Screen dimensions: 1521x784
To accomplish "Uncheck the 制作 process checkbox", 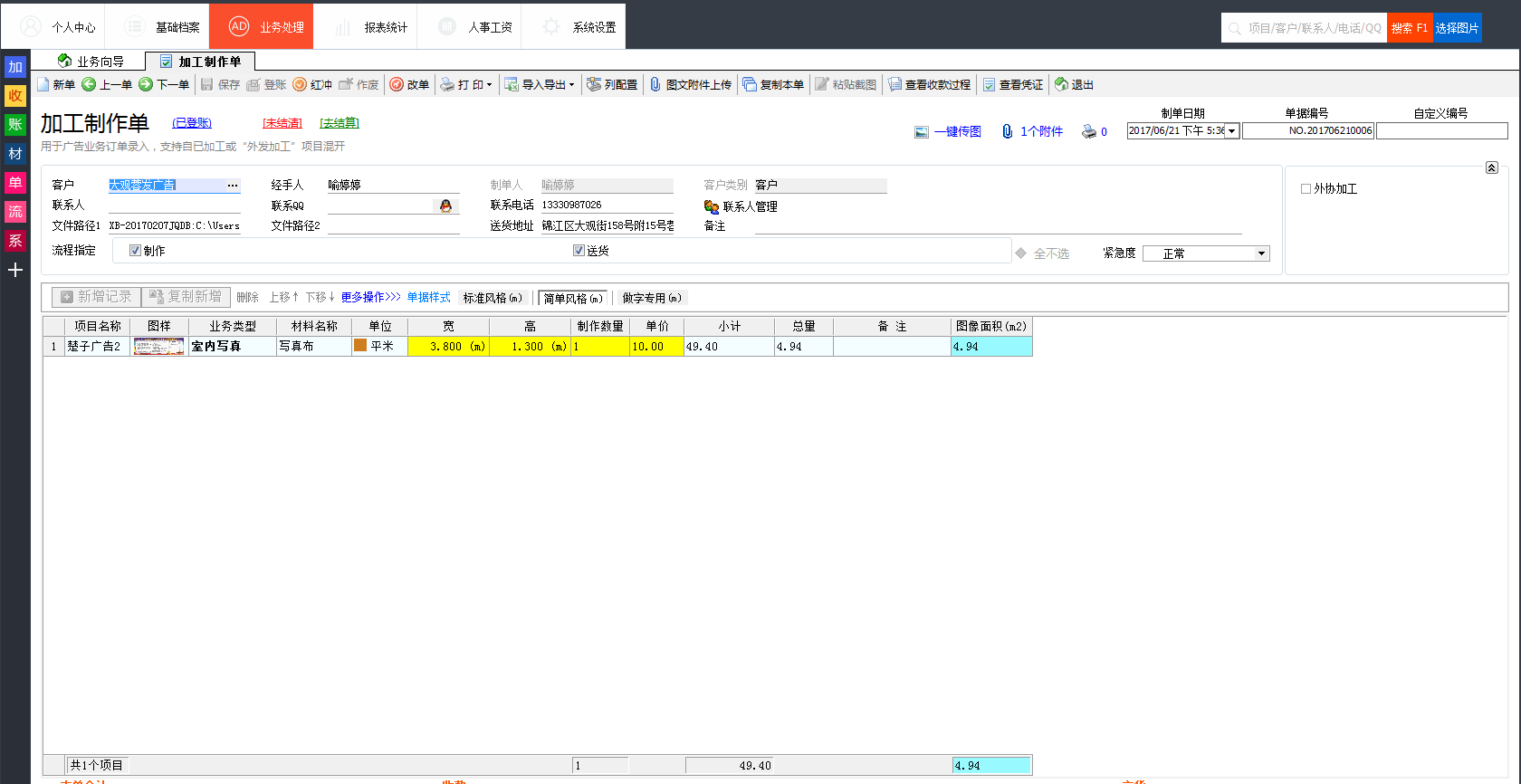I will click(135, 251).
